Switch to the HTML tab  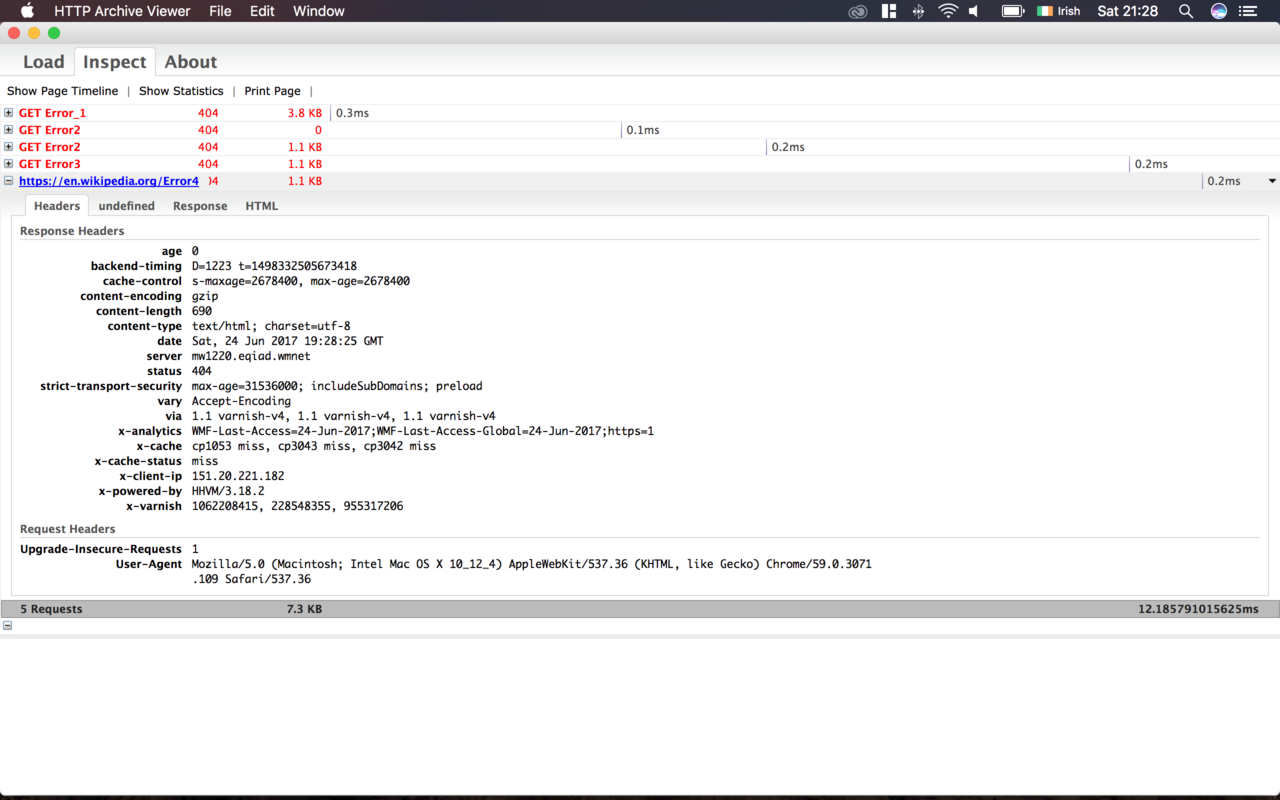click(262, 206)
